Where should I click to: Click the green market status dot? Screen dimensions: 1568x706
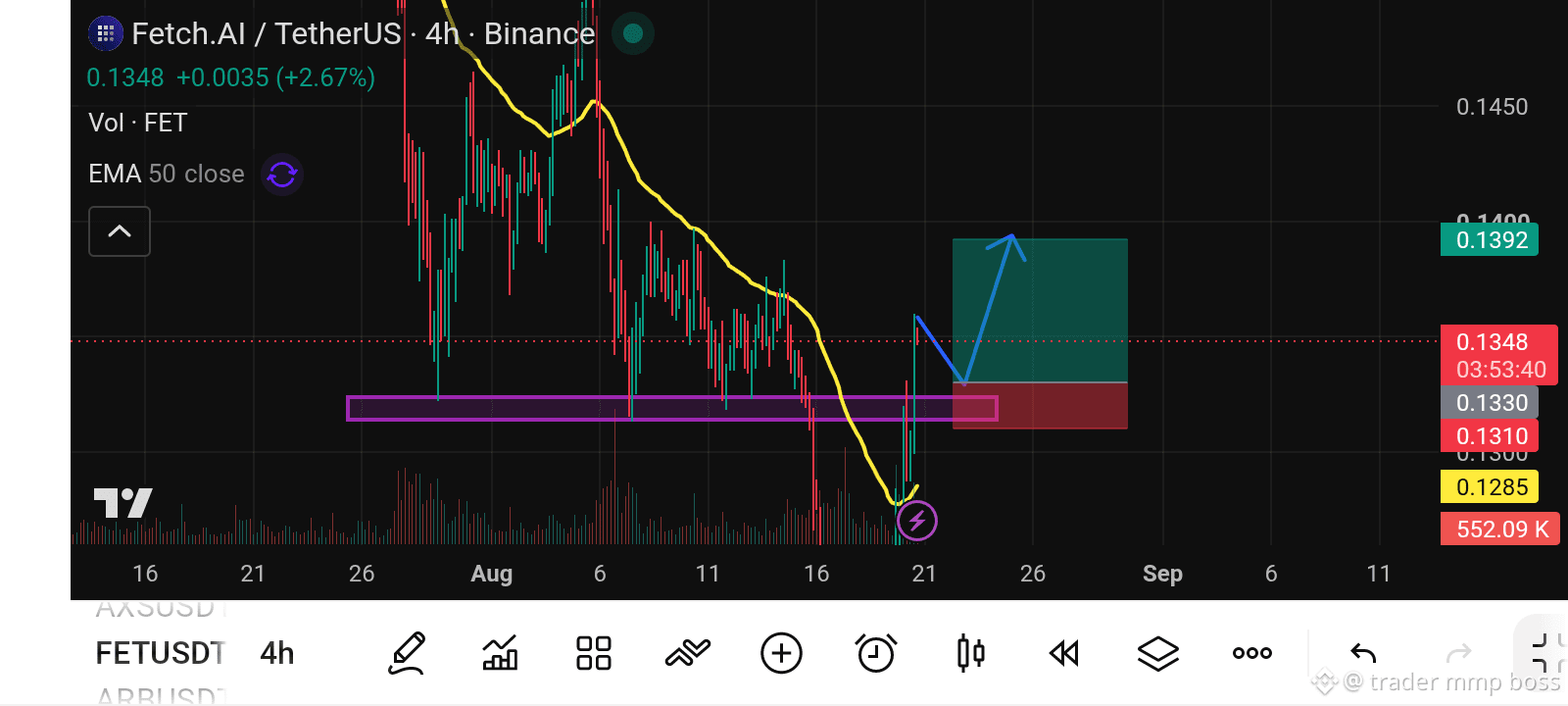633,33
